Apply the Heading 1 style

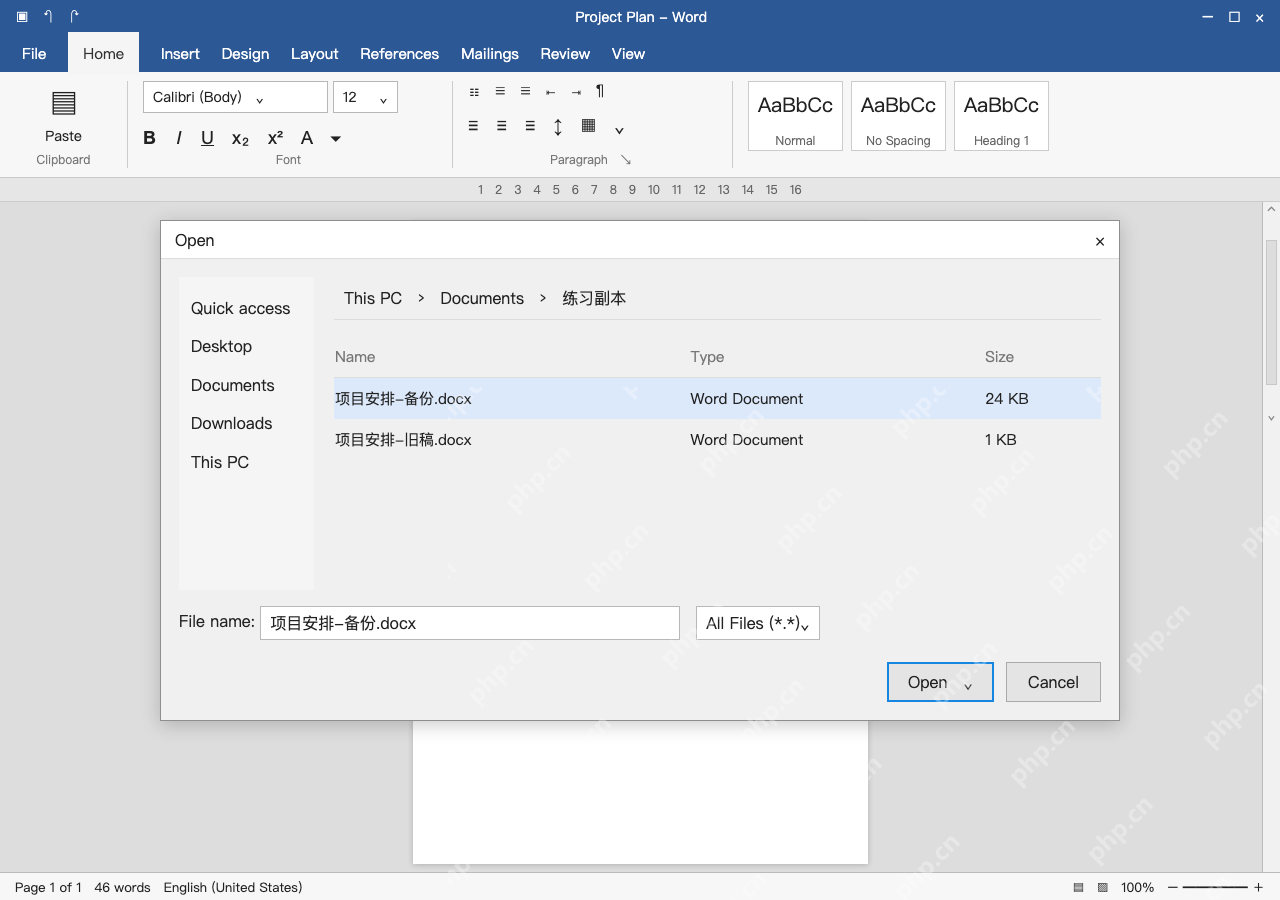pos(1001,116)
